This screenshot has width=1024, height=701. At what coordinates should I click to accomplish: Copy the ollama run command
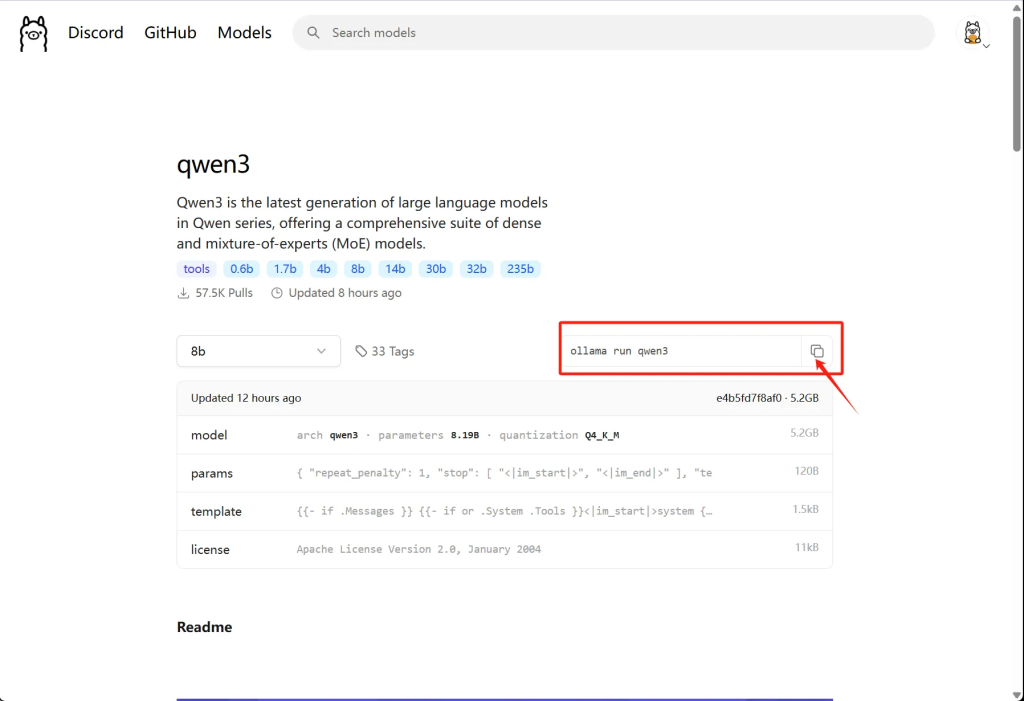817,351
